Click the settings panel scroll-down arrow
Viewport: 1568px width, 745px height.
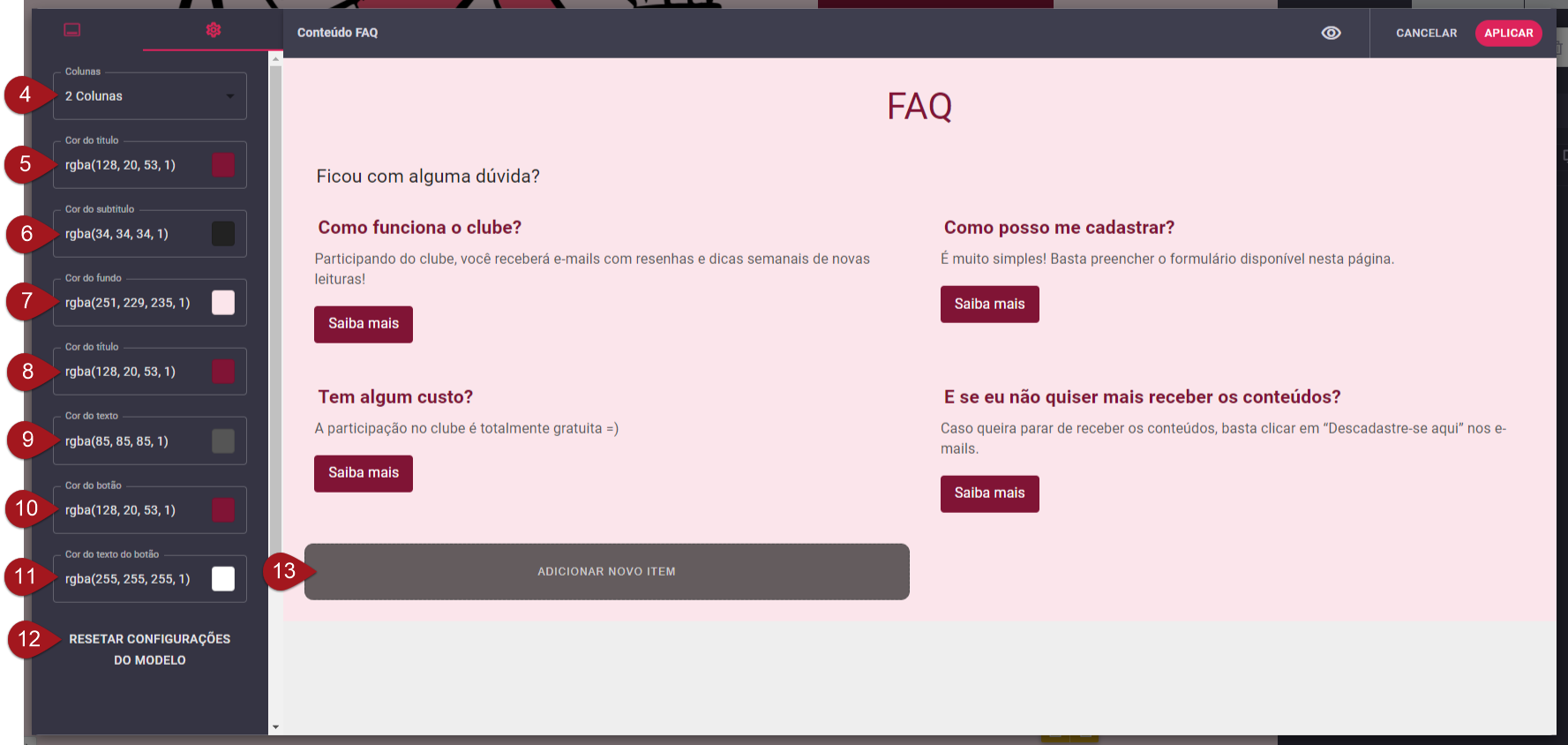(275, 727)
